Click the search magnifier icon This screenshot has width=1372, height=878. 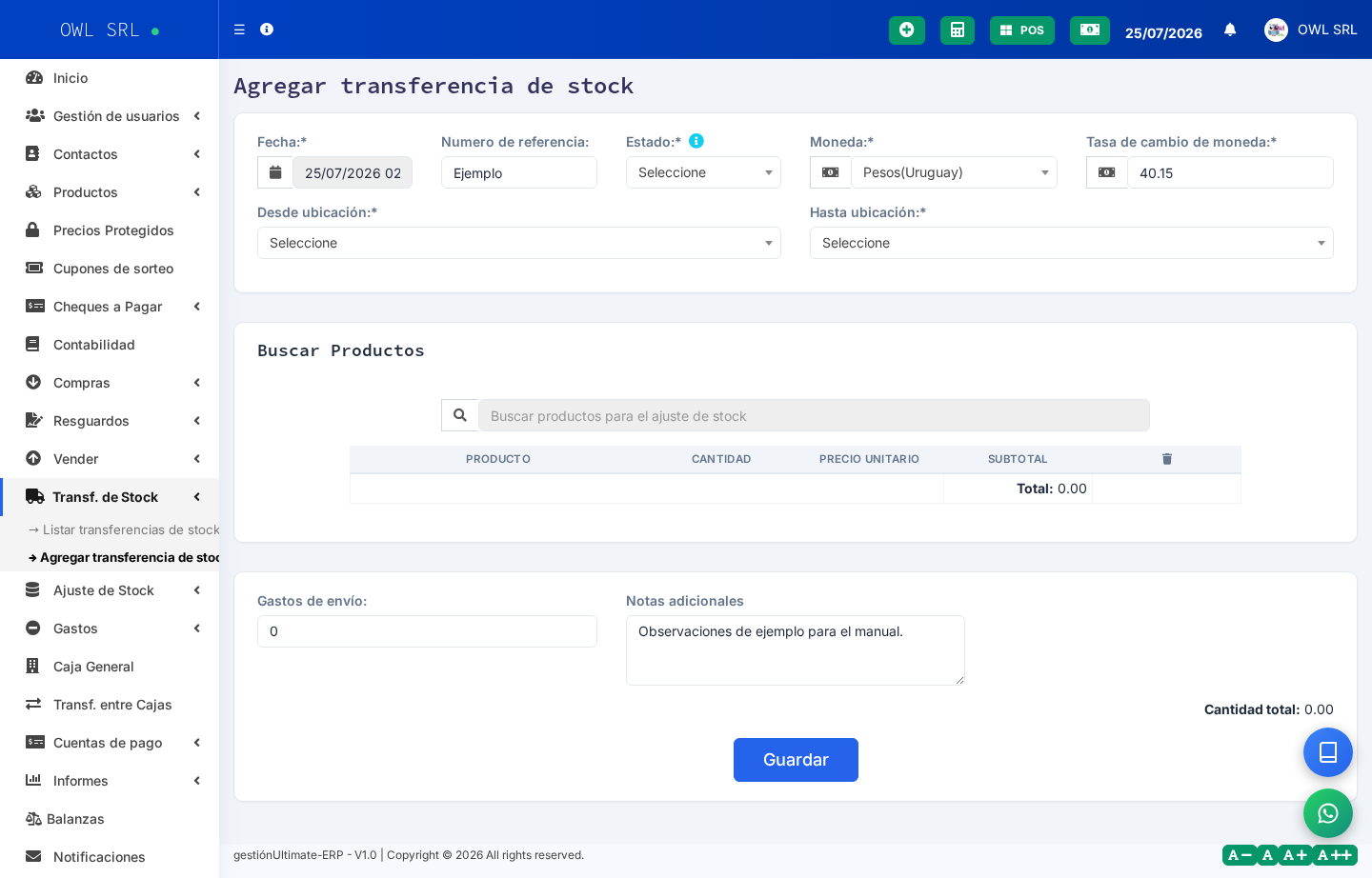460,415
